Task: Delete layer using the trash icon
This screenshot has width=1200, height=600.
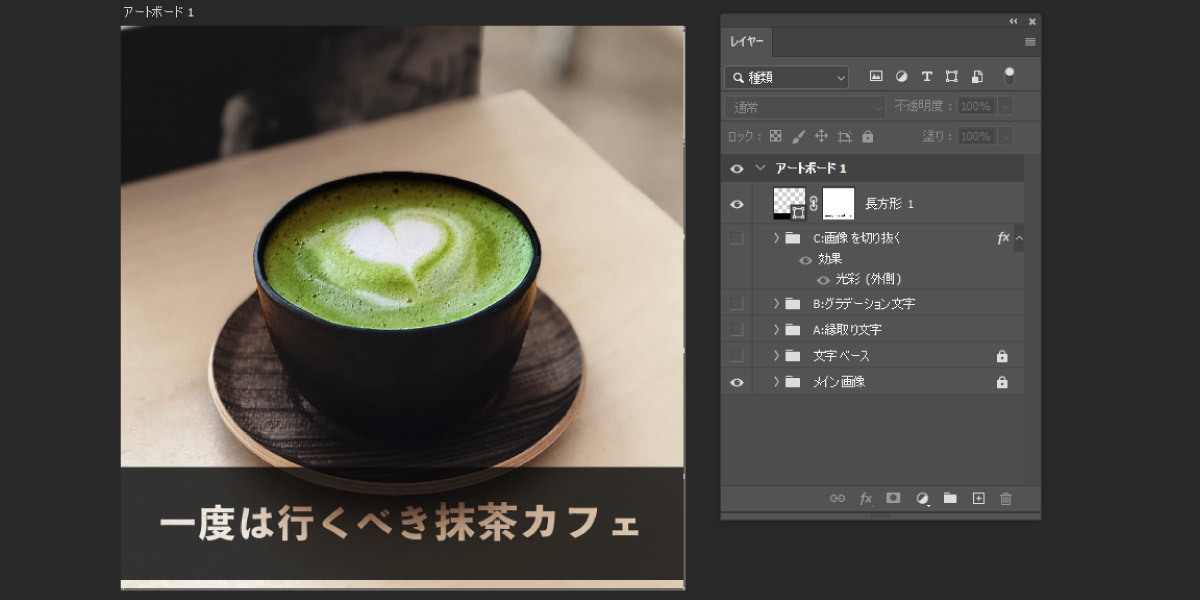Action: click(x=1006, y=498)
